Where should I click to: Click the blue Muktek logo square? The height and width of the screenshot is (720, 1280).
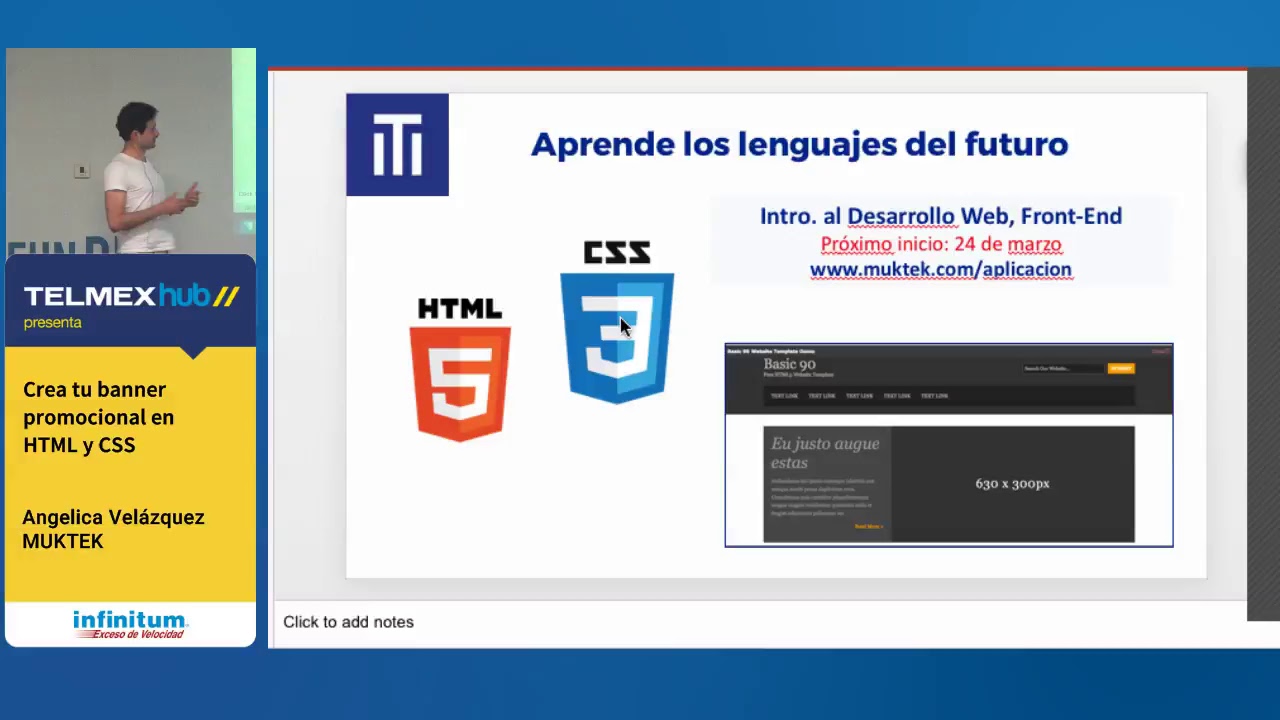397,144
